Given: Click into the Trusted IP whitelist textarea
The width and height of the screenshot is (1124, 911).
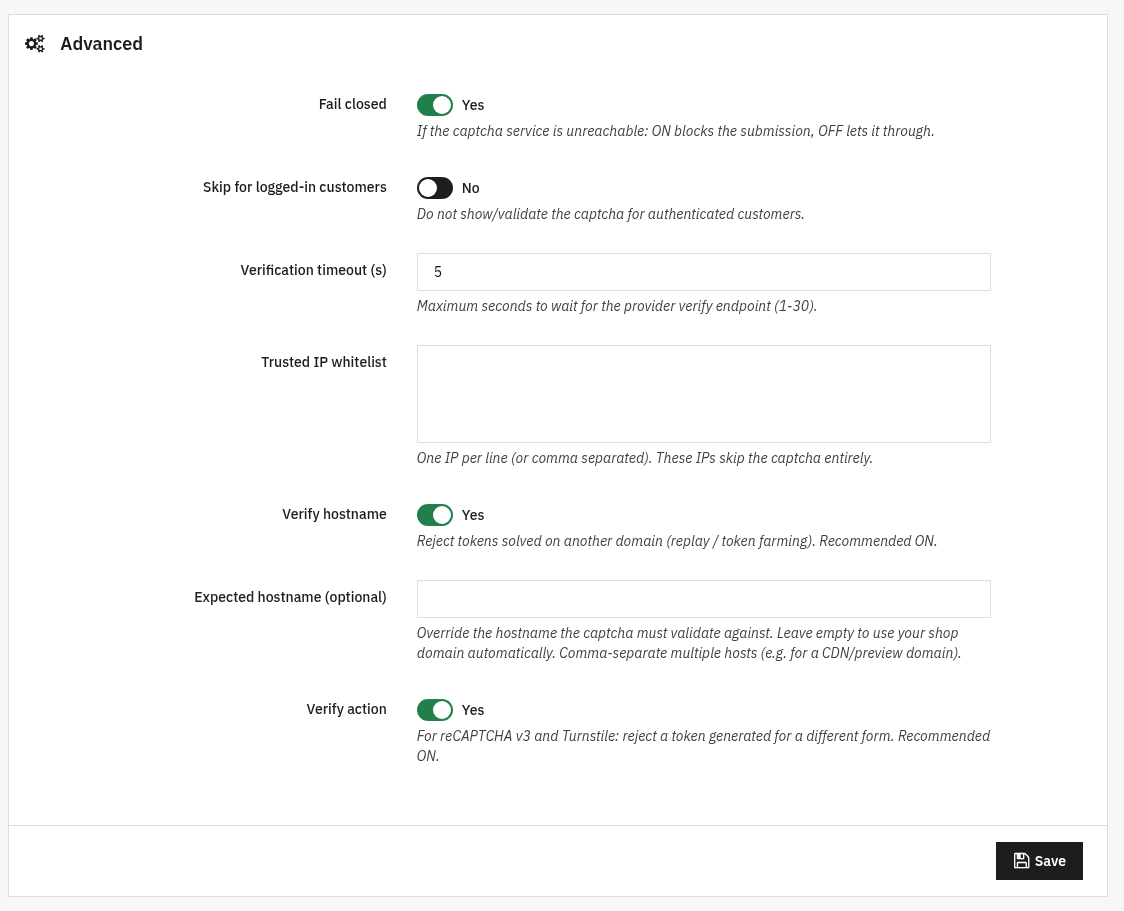Looking at the screenshot, I should click(x=704, y=394).
